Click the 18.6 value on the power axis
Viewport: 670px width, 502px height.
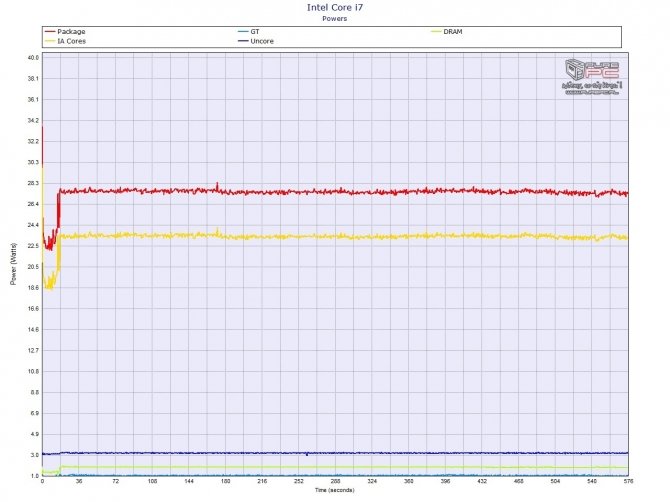click(x=33, y=288)
